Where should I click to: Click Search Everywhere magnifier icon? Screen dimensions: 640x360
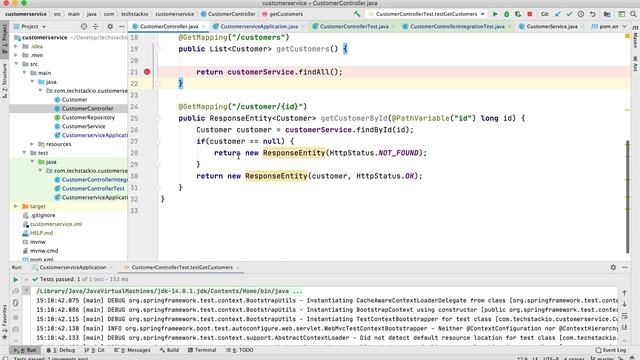pos(633,14)
